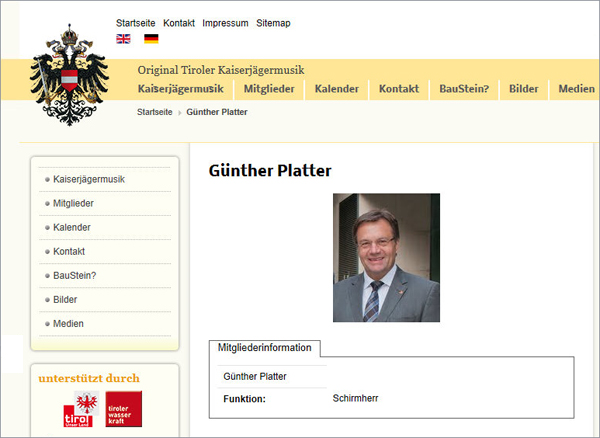The height and width of the screenshot is (438, 600).
Task: Click the name Günther Platter in member info
Action: click(255, 376)
